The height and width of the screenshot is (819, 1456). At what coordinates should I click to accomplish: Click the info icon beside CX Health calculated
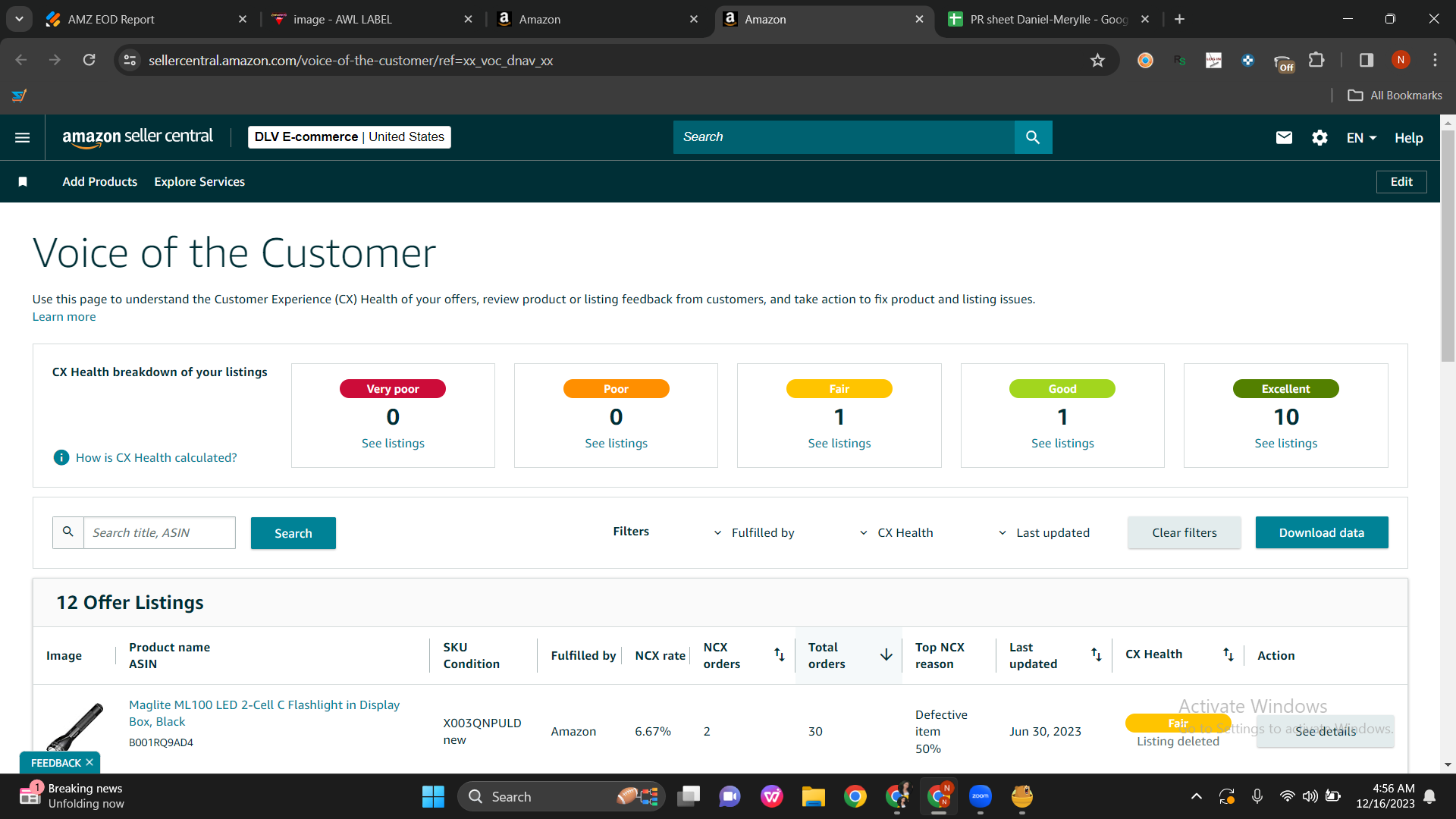click(61, 457)
